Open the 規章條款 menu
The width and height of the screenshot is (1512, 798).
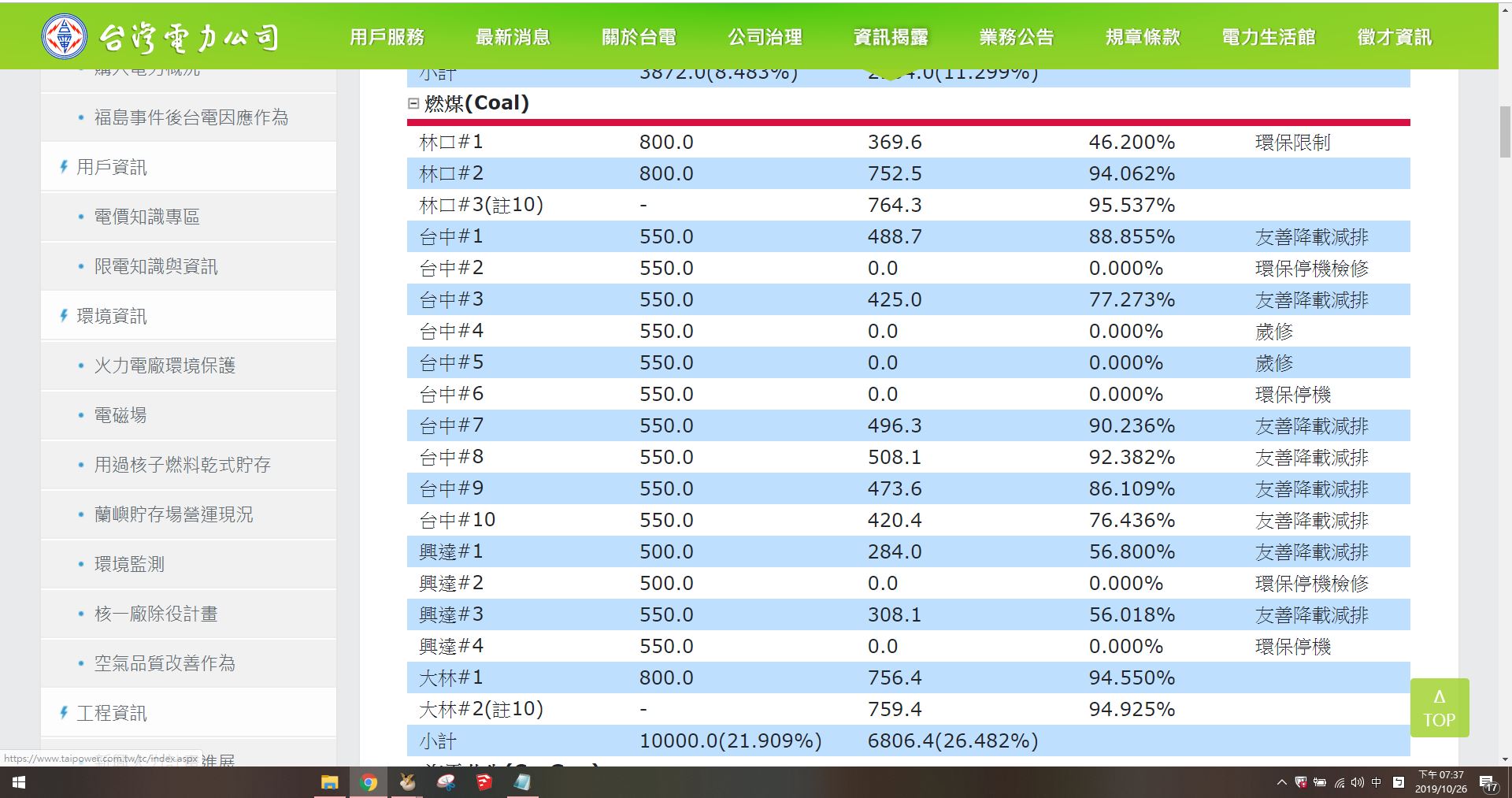[1143, 37]
